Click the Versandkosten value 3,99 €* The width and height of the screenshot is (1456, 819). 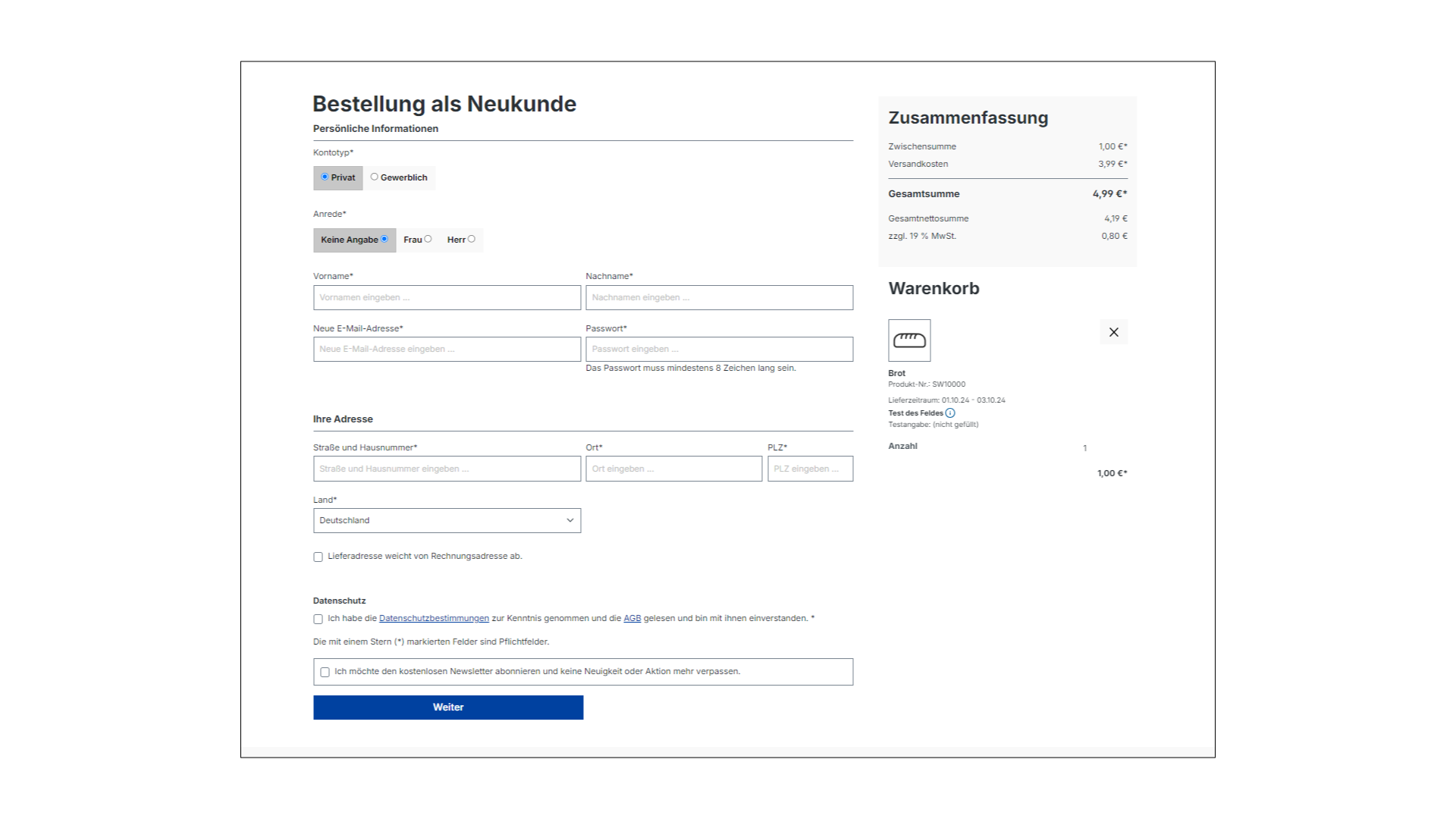[1112, 164]
